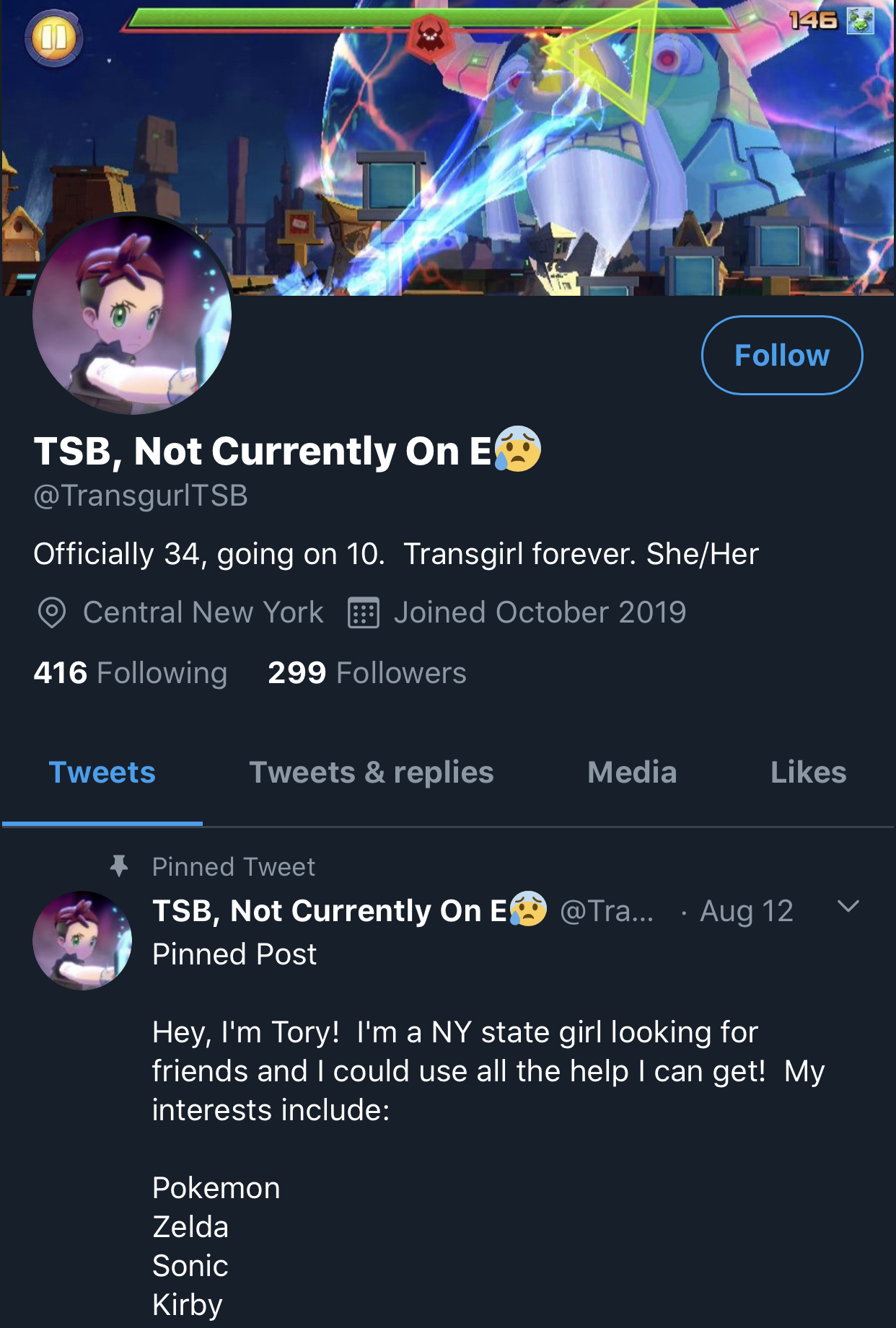Screen dimensions: 896x1328
Task: Click the Aug 12 tweet timestamp
Action: [x=747, y=911]
